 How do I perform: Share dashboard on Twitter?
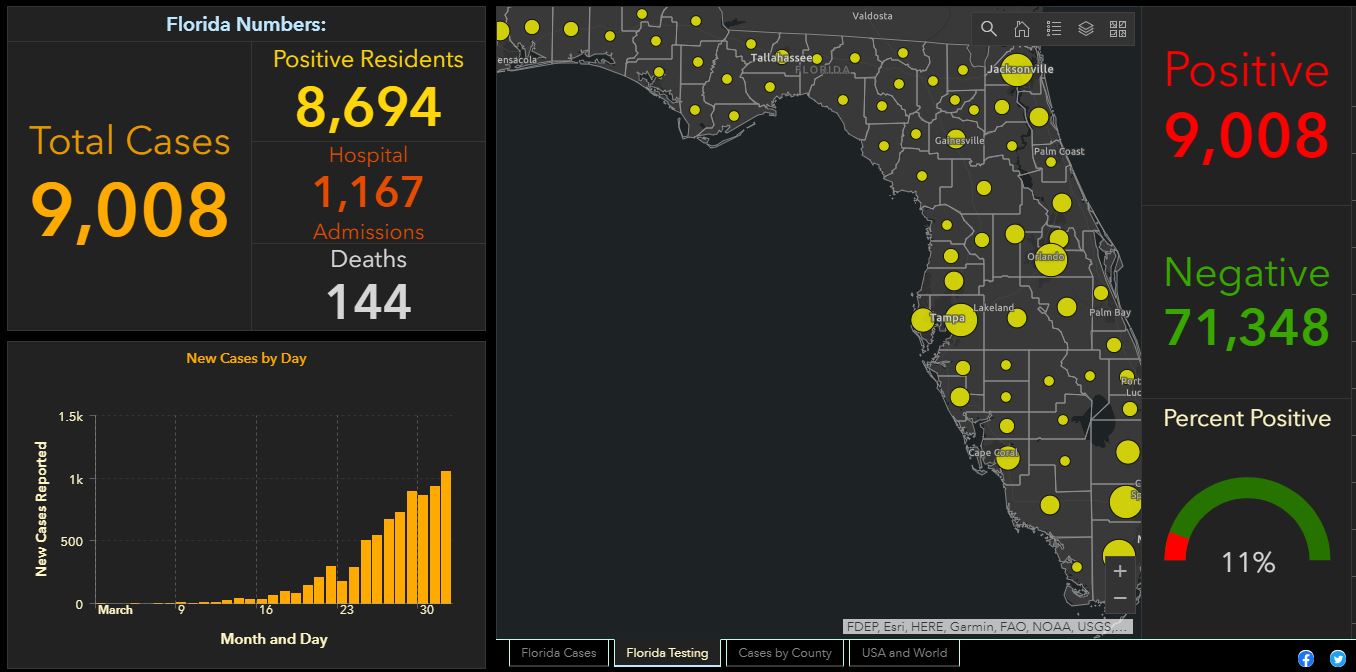1338,658
